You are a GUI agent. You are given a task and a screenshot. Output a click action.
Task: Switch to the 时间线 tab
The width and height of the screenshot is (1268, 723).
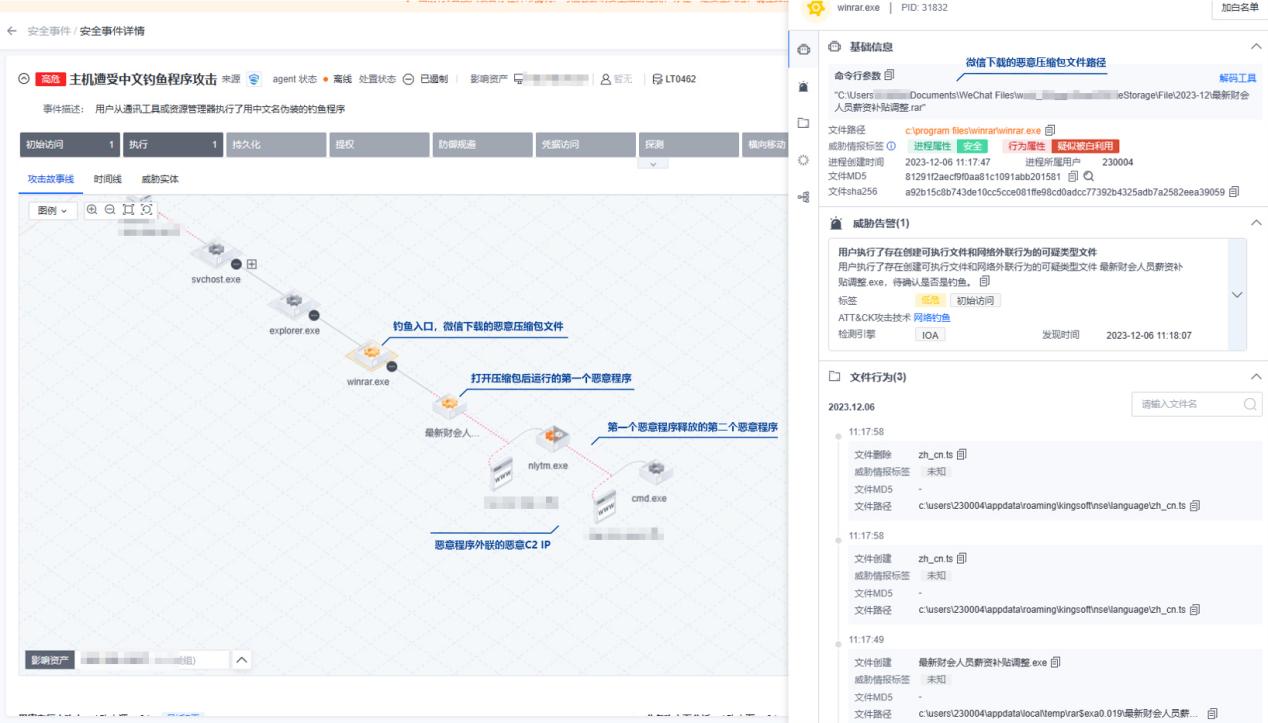click(107, 179)
